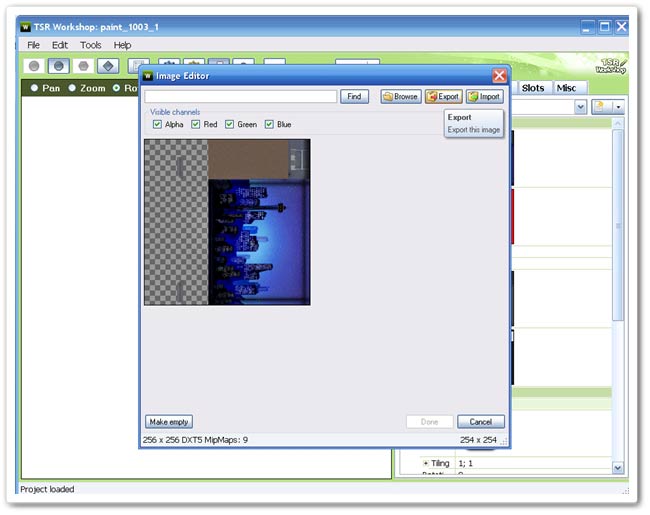Select the Pan radio button
The height and width of the screenshot is (515, 650).
click(x=35, y=88)
